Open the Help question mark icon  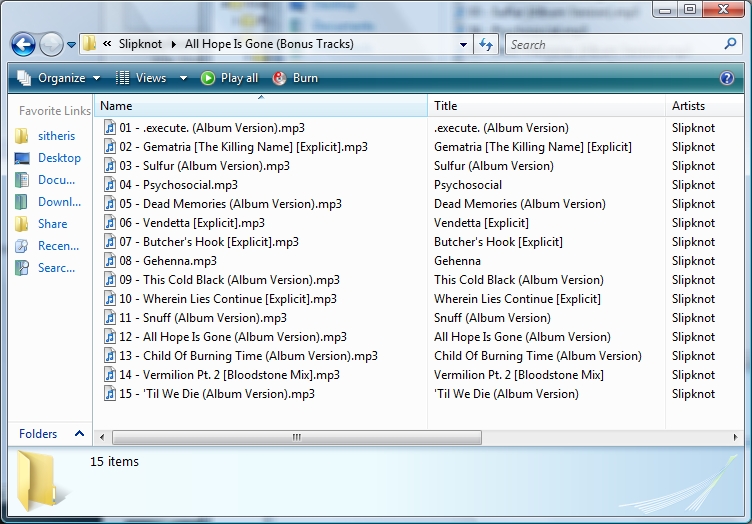pos(727,78)
